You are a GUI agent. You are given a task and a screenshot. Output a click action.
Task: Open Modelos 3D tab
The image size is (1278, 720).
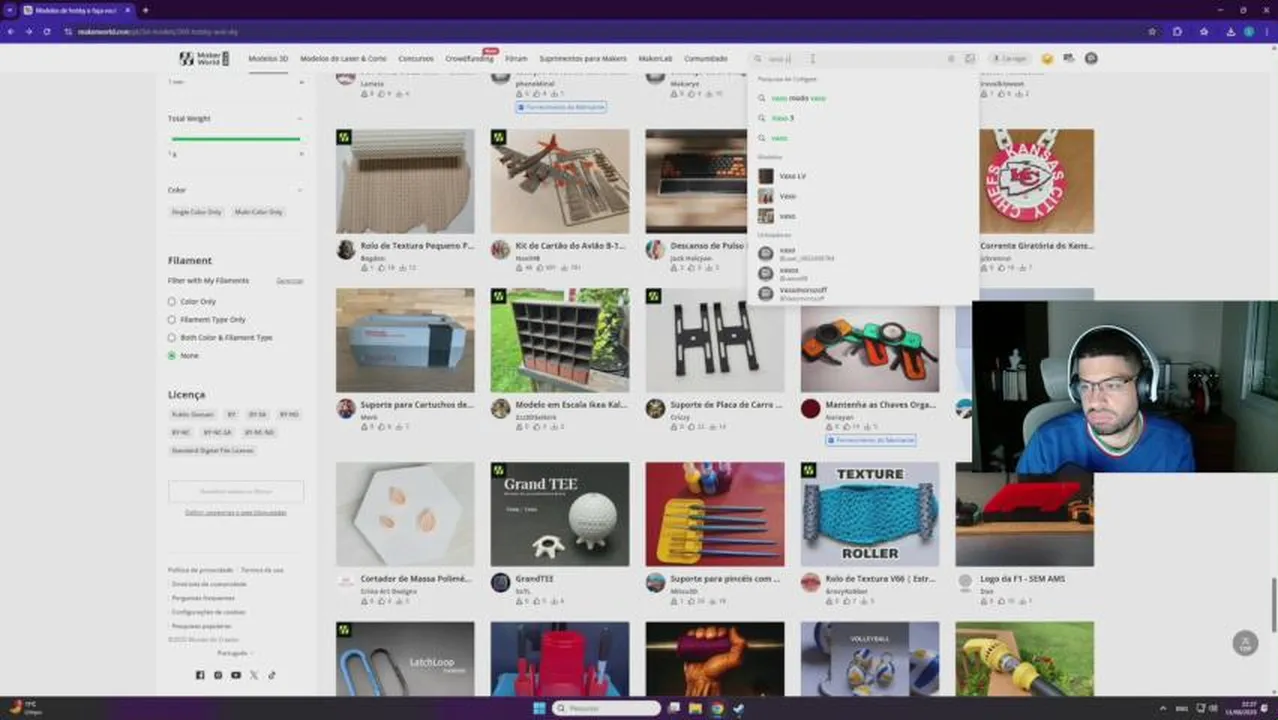click(268, 59)
